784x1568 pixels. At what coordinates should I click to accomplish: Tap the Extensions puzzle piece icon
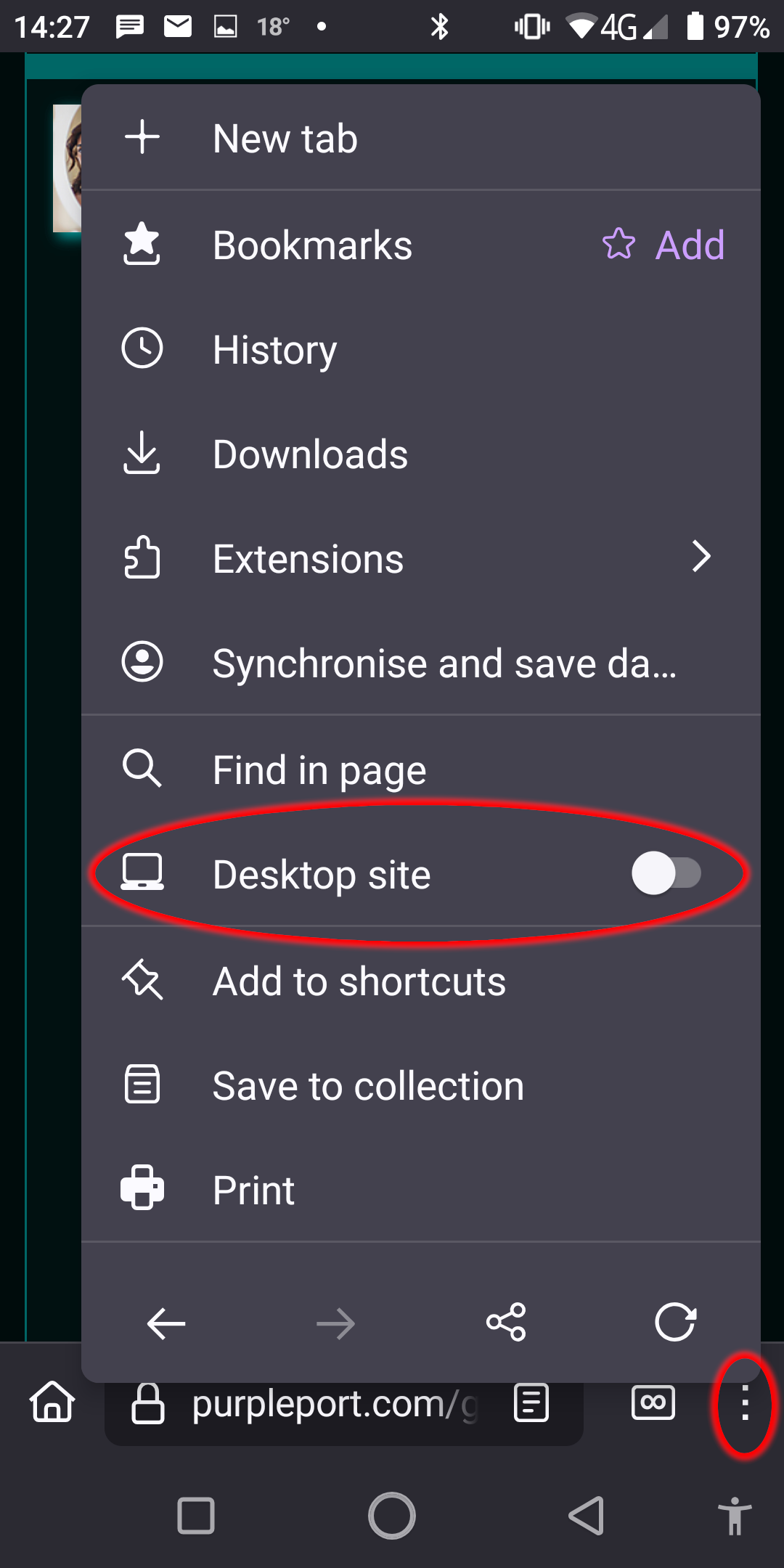pos(142,558)
